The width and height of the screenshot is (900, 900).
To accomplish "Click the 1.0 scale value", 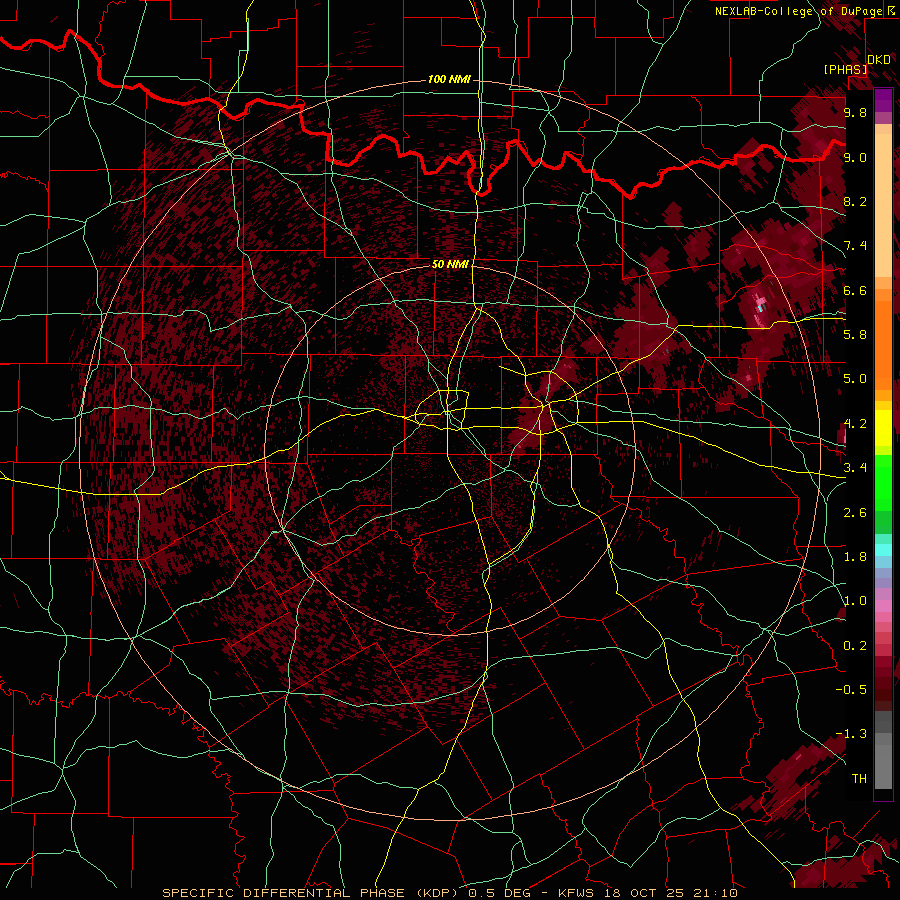I will pos(855,601).
